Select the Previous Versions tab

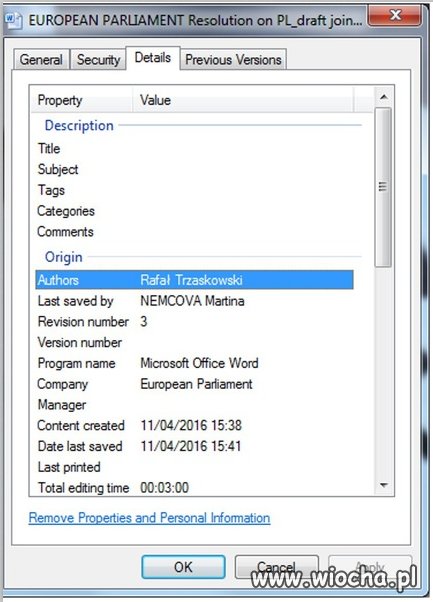point(233,60)
